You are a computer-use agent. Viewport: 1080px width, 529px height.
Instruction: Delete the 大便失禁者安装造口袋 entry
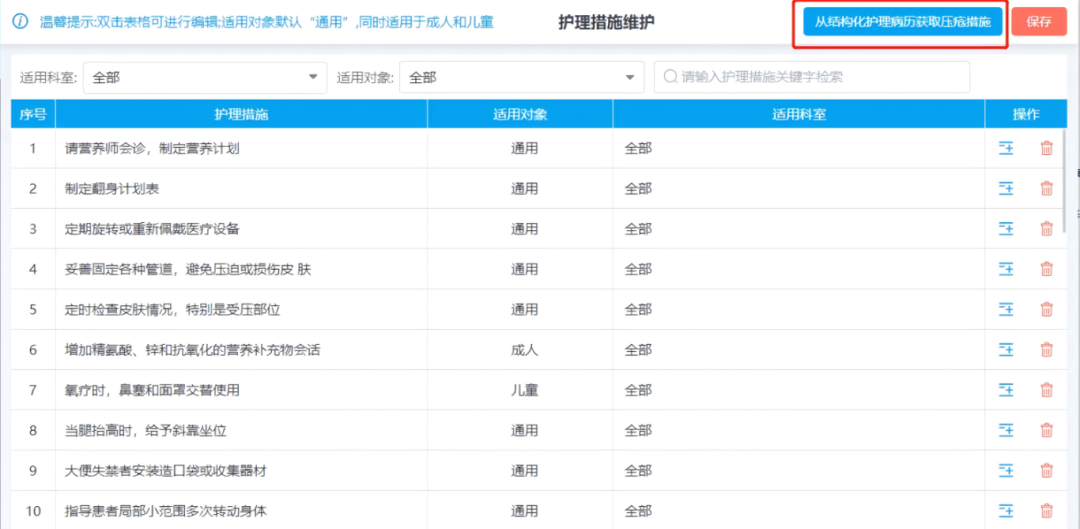(x=1046, y=471)
